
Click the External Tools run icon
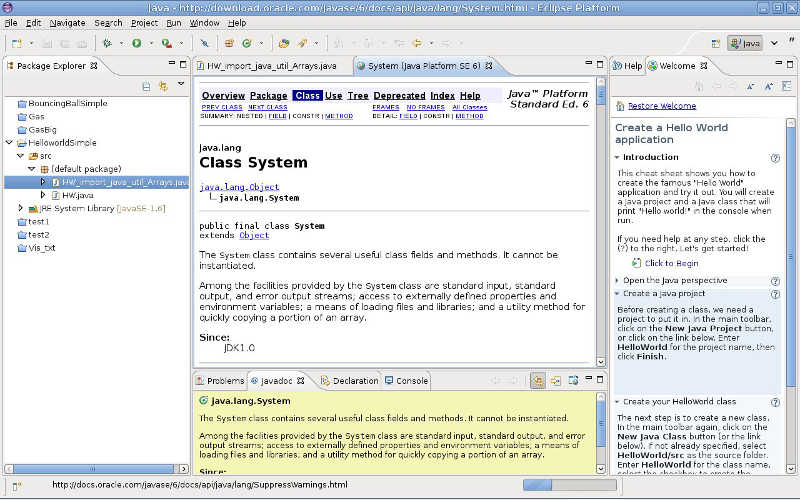166,43
